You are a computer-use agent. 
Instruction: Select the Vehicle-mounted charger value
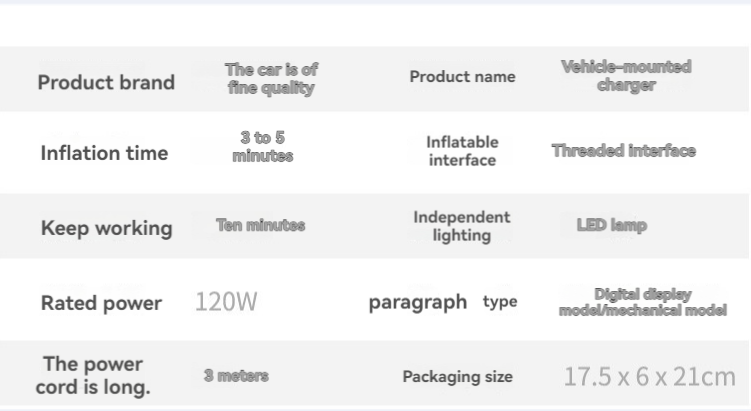(x=626, y=76)
